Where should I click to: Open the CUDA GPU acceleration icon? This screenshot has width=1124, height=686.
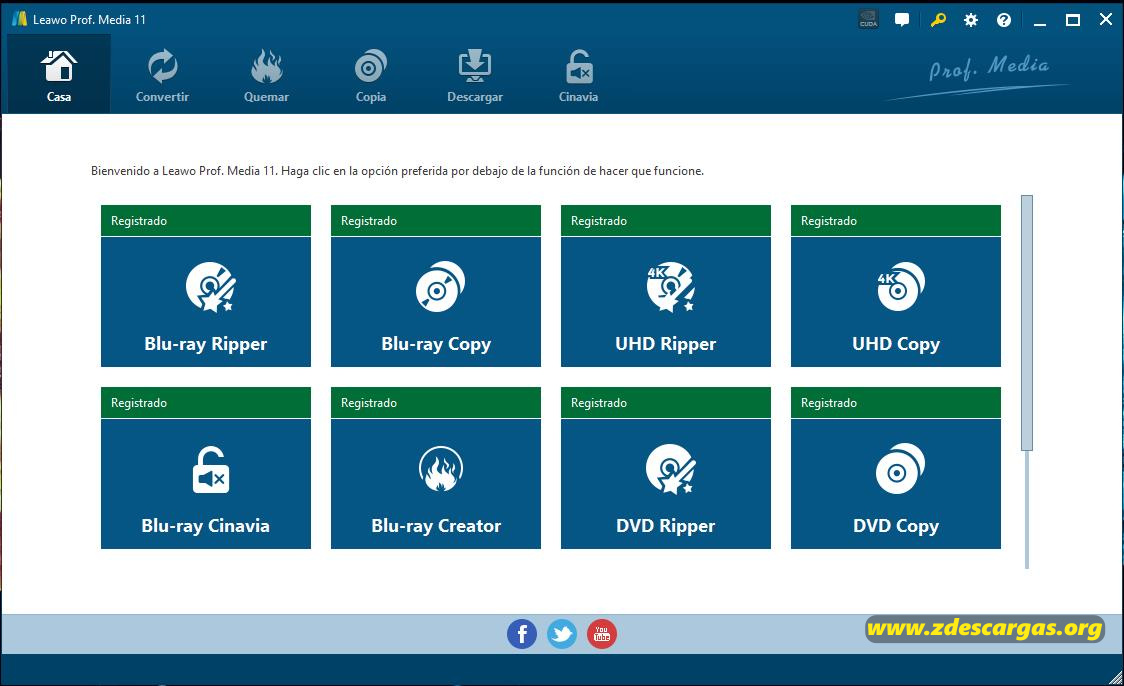coord(868,20)
